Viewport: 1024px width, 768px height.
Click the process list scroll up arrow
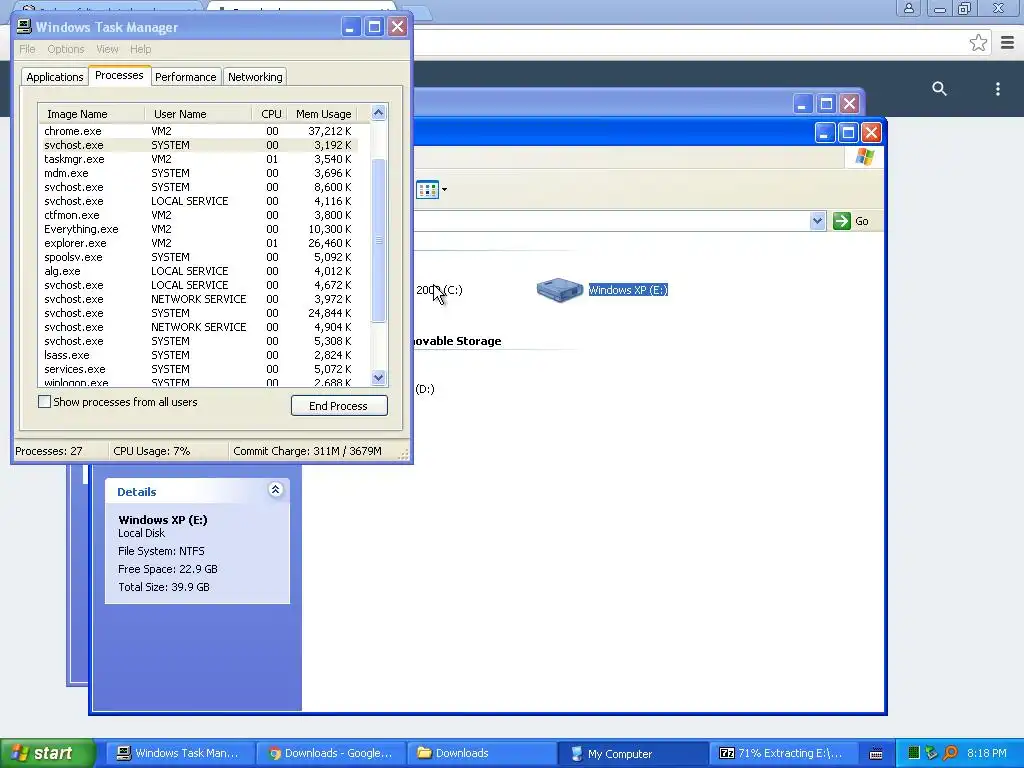click(x=378, y=113)
